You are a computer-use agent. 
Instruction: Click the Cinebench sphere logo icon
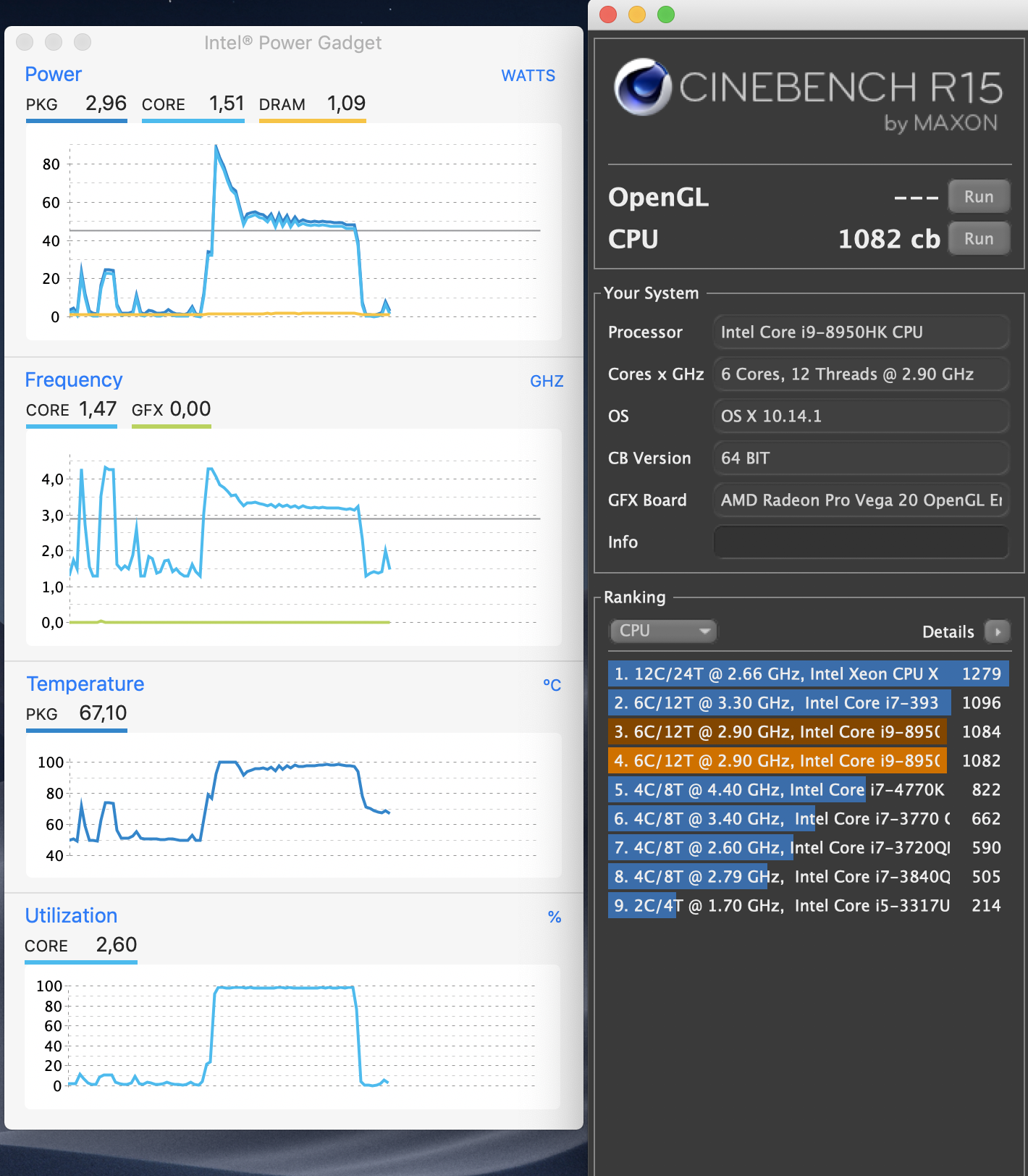point(642,87)
